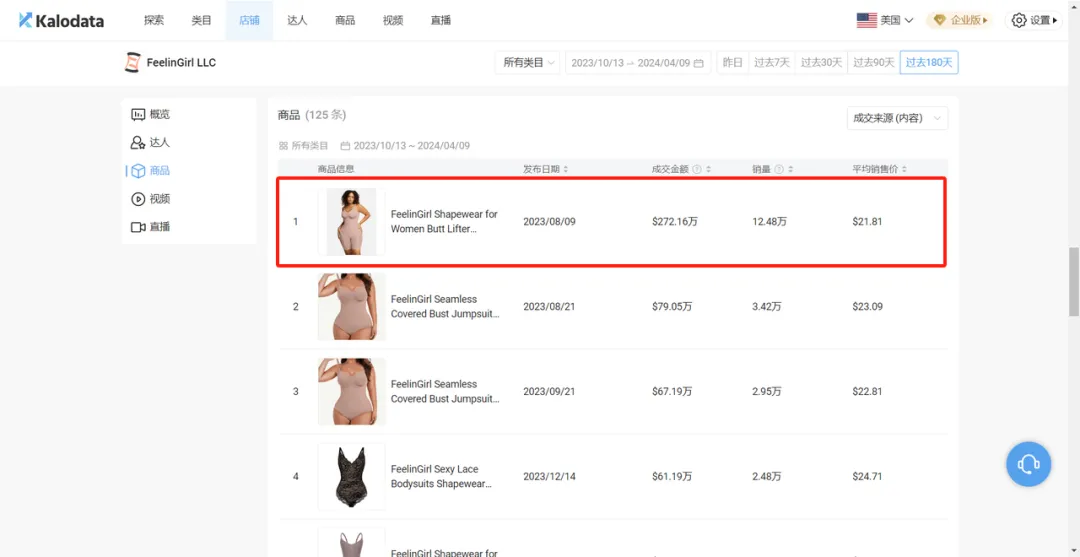The width and height of the screenshot is (1080, 557).
Task: Open the date range picker field
Action: coord(637,63)
